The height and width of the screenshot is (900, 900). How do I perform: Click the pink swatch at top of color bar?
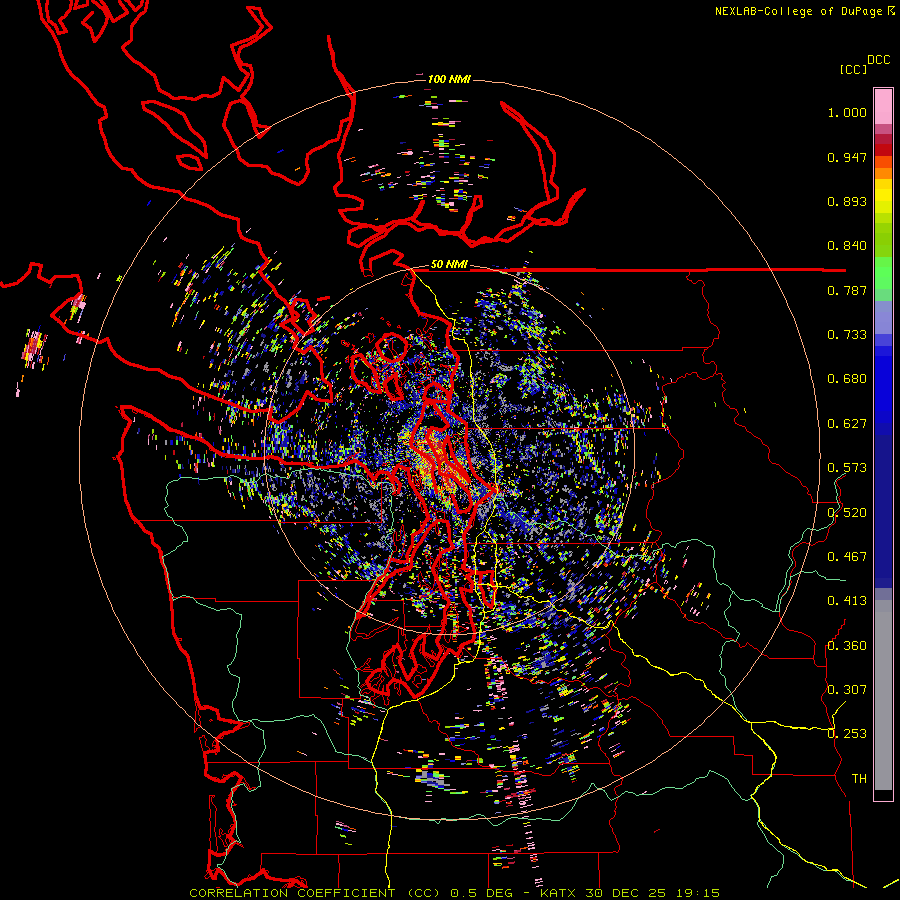pyautogui.click(x=883, y=106)
